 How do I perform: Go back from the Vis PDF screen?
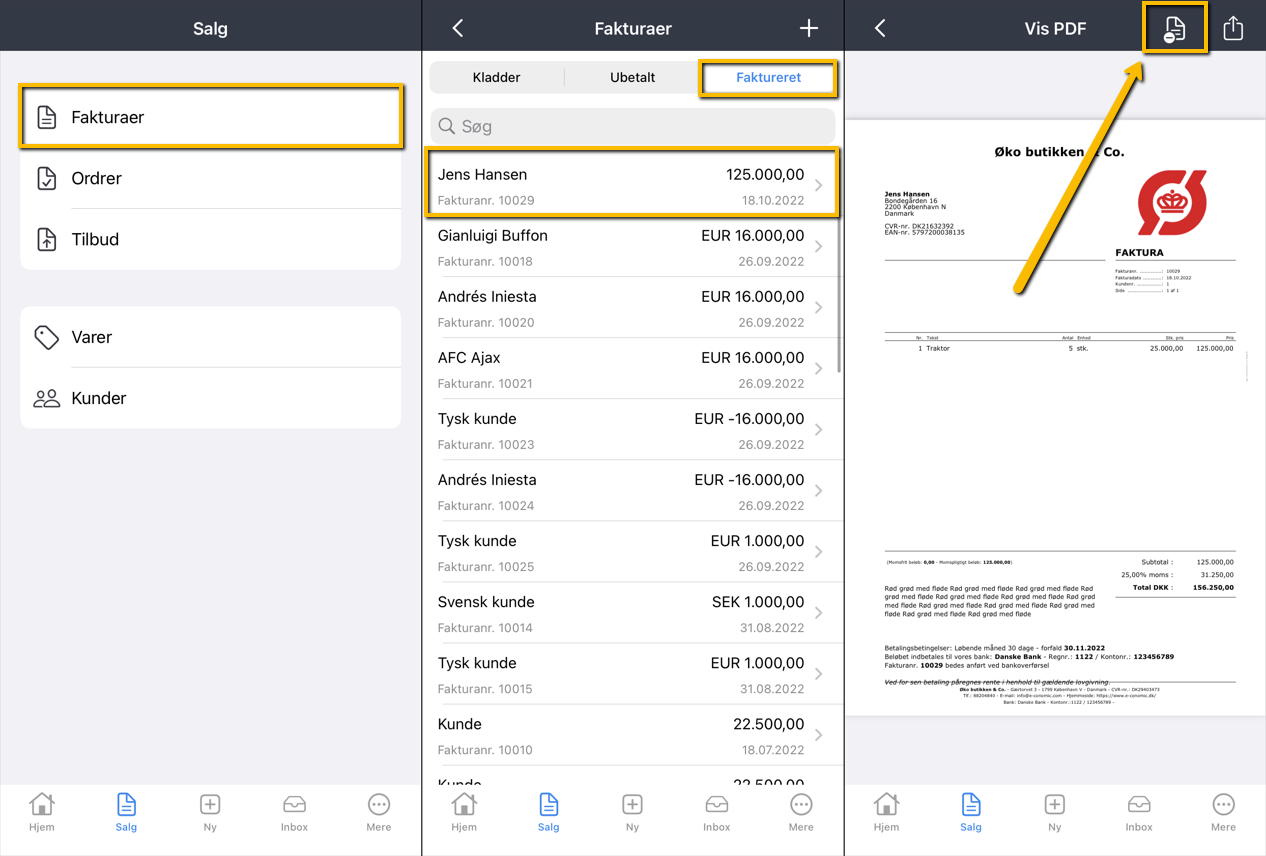pos(880,29)
